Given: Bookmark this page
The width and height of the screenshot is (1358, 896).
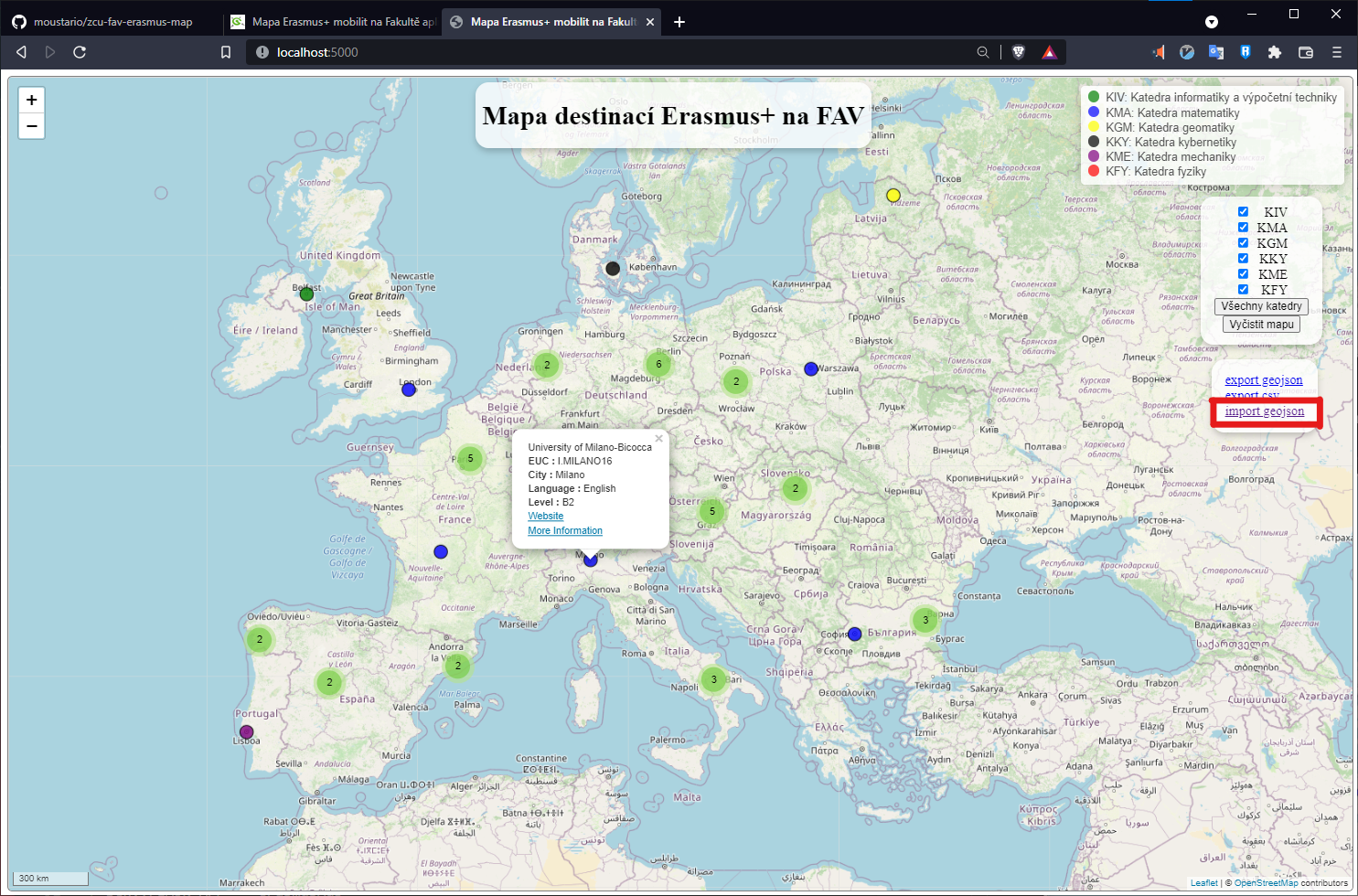Looking at the screenshot, I should [x=226, y=52].
